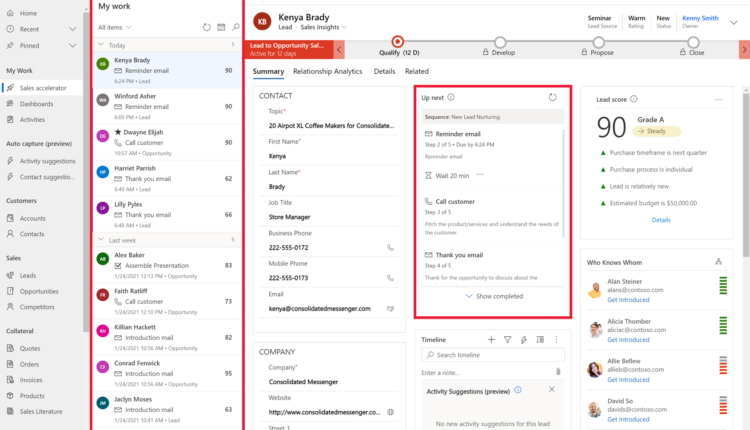Select the Develop stage on process bar
The height and width of the screenshot is (430, 750).
[494, 42]
